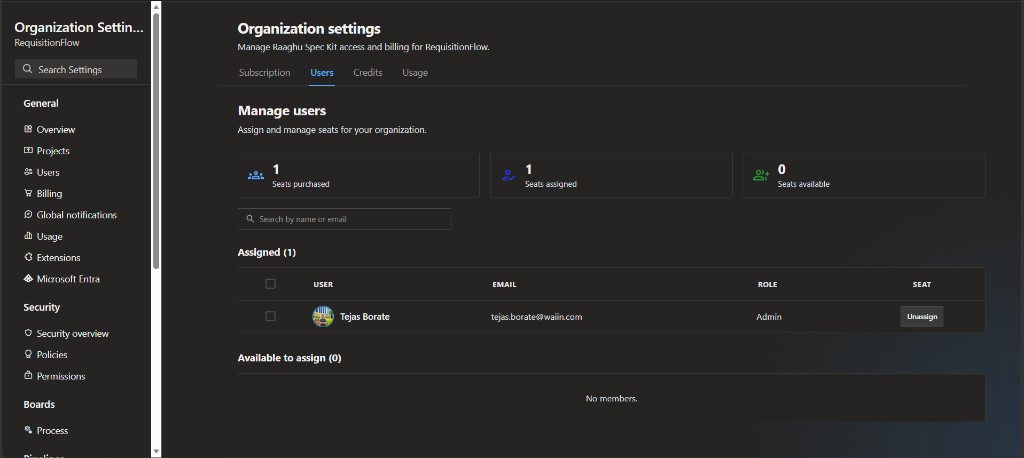Click the SEAT column header
Screen dimensions: 1024x458
point(921,284)
